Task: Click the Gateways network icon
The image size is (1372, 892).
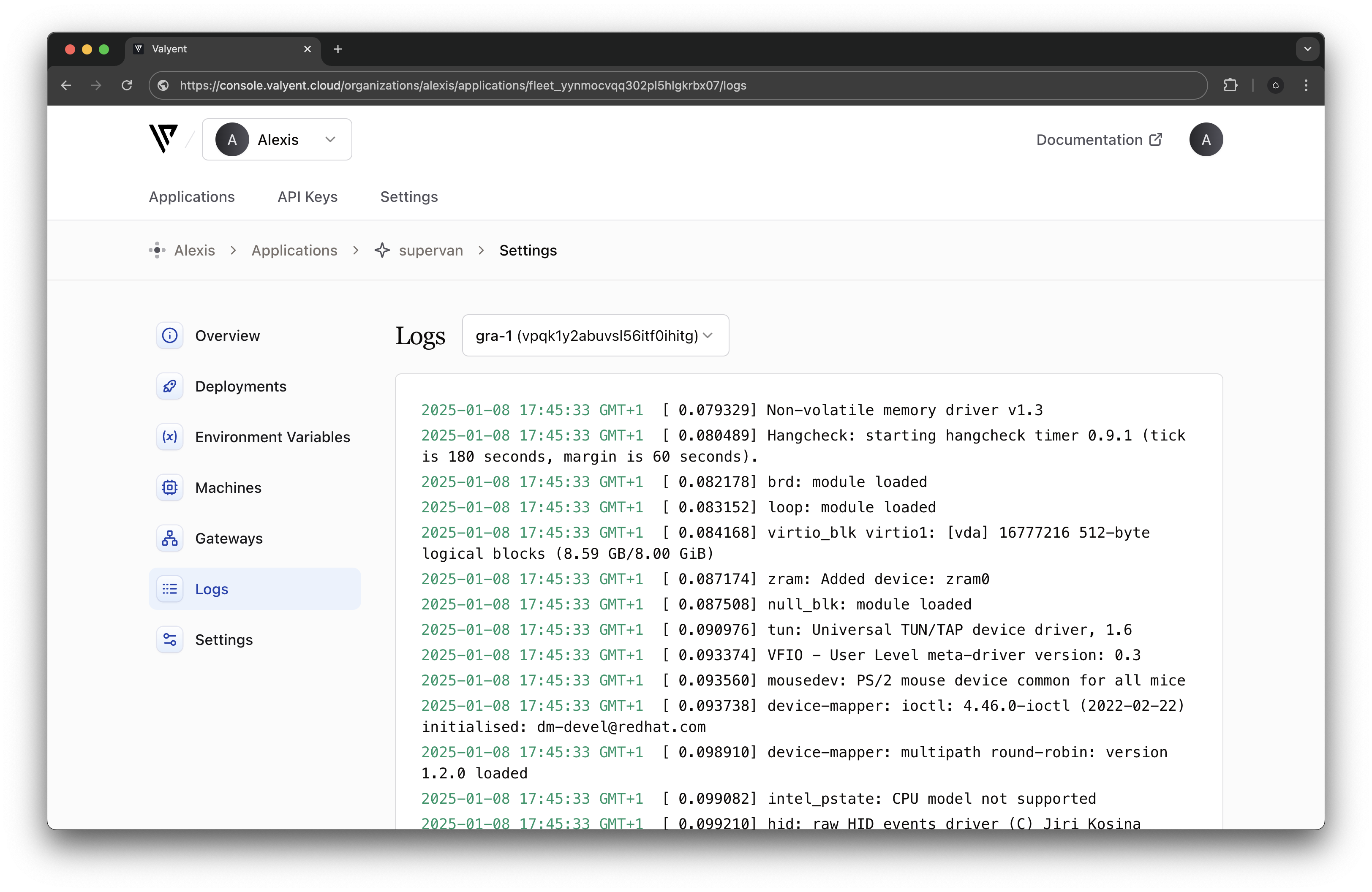Action: [x=169, y=538]
